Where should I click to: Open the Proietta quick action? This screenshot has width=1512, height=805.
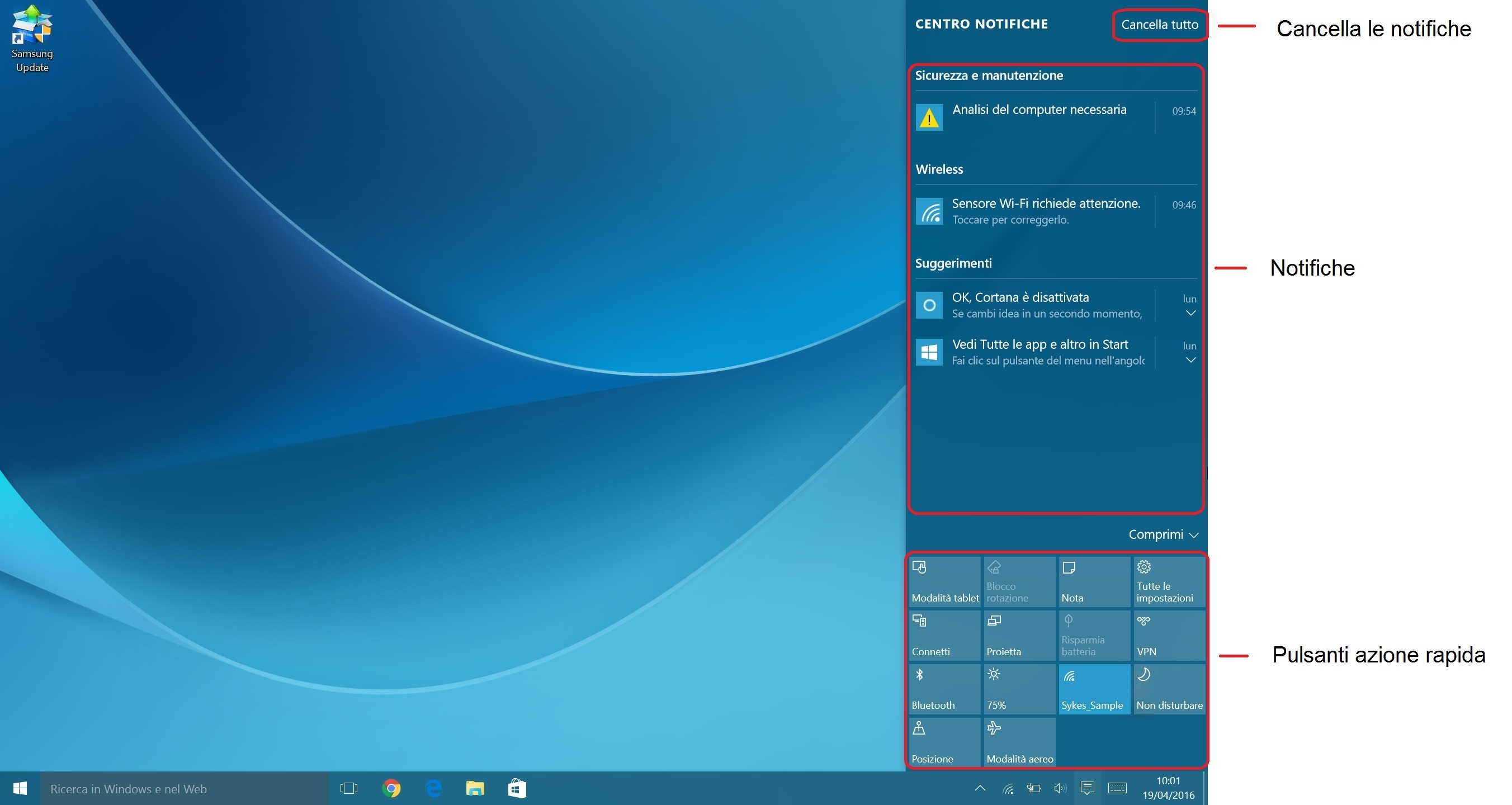(1019, 636)
